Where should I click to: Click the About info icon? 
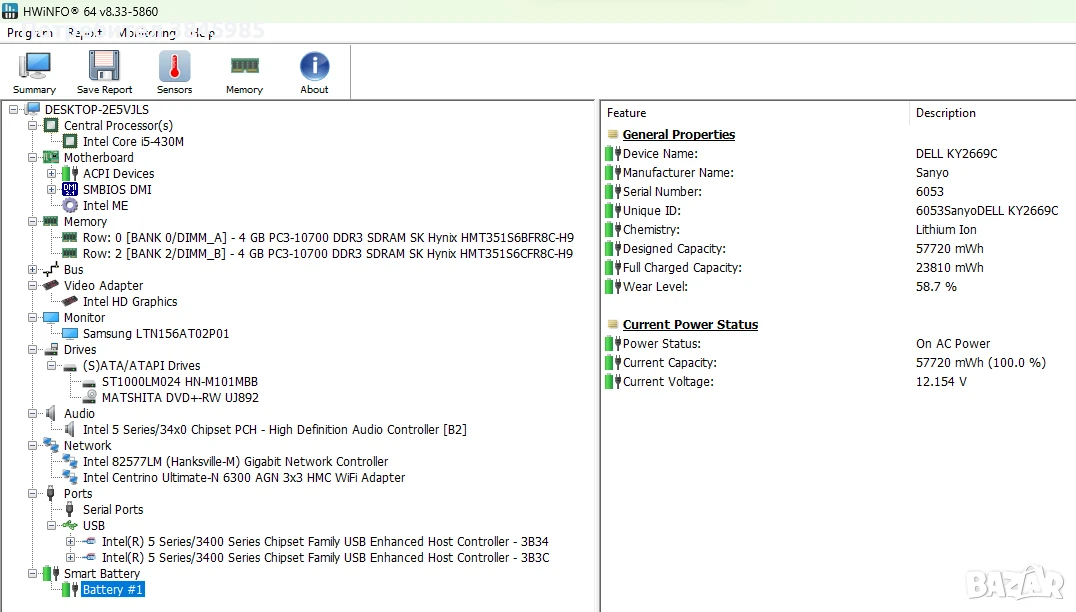[314, 66]
